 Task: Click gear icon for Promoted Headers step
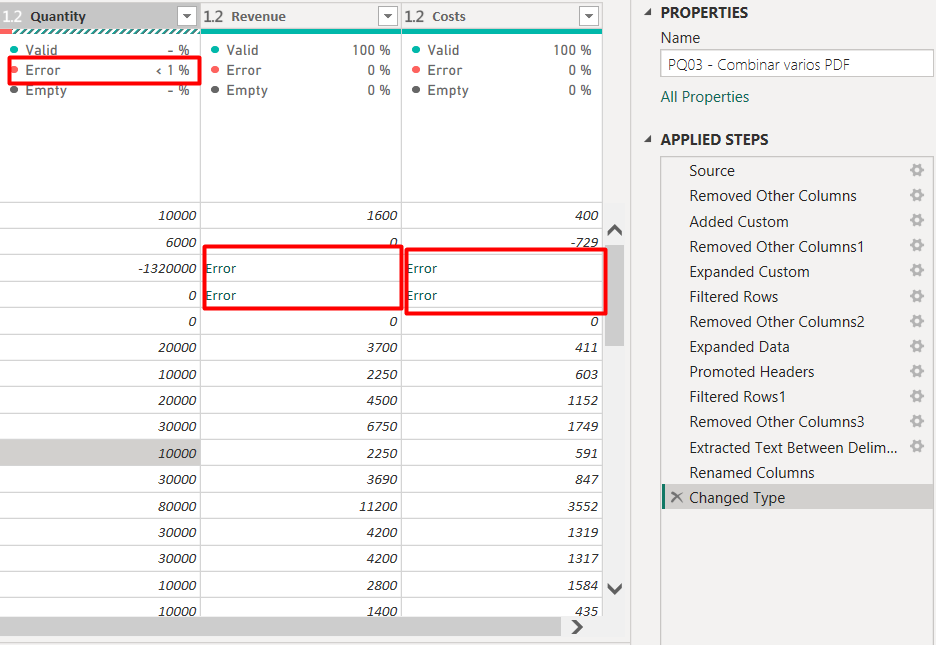[916, 371]
